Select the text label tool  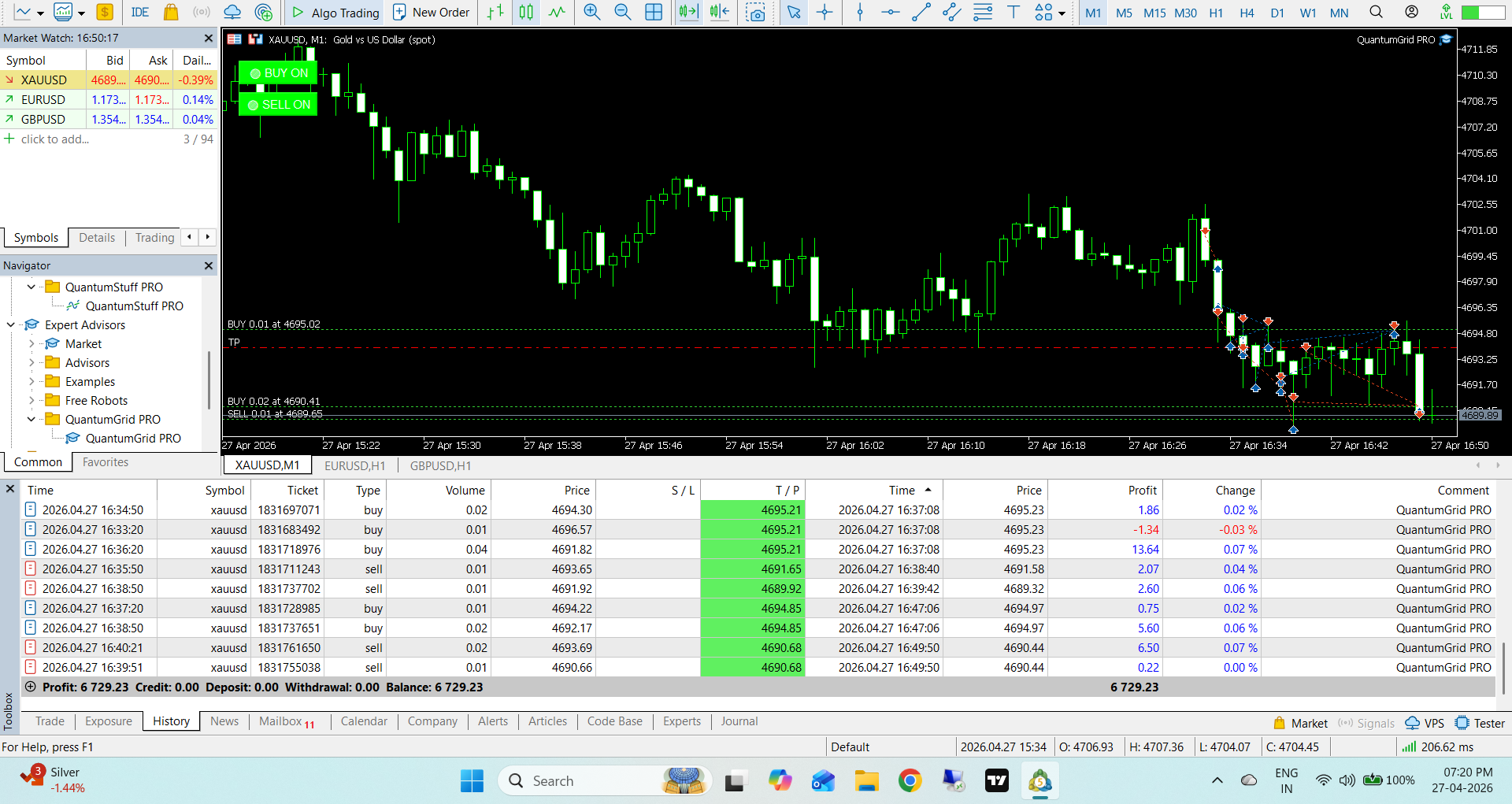1014,12
